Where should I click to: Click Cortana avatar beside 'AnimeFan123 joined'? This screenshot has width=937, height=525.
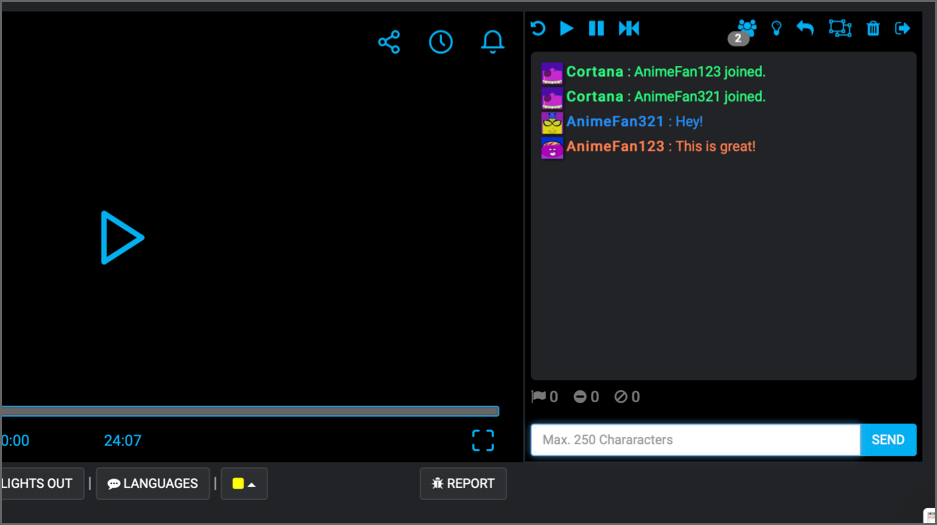tap(552, 73)
